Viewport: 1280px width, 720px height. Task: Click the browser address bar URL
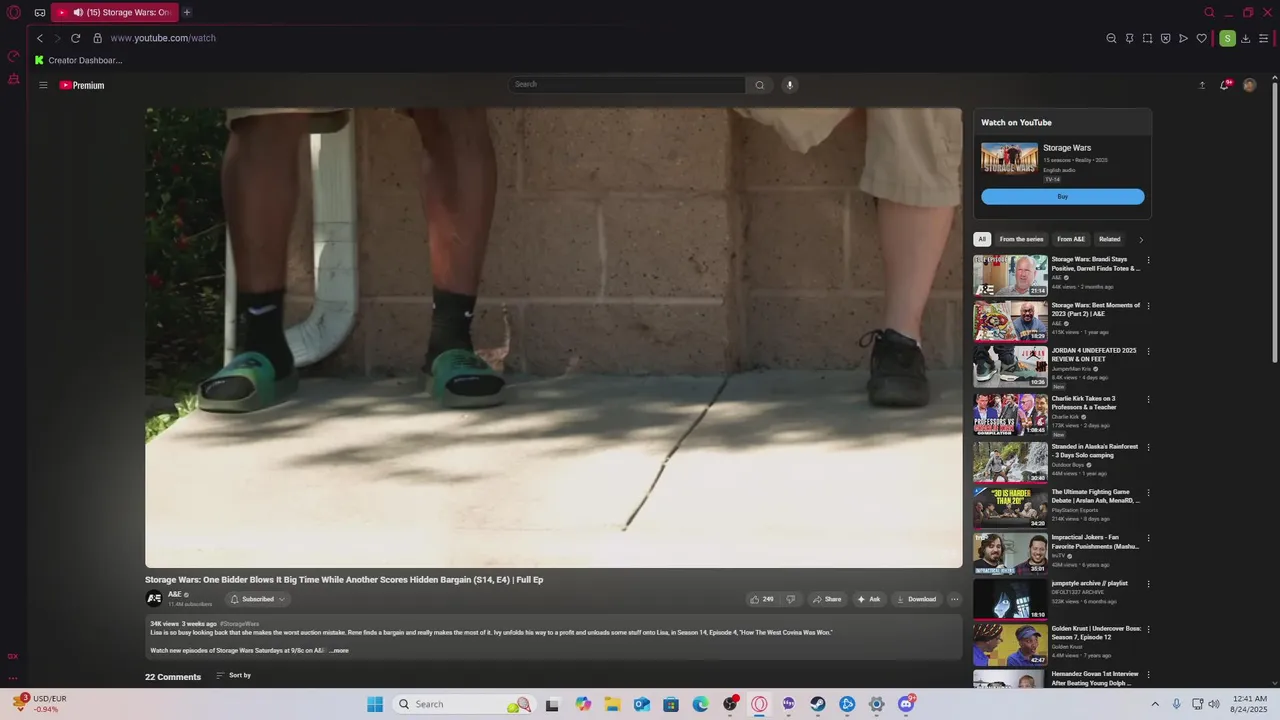[163, 38]
